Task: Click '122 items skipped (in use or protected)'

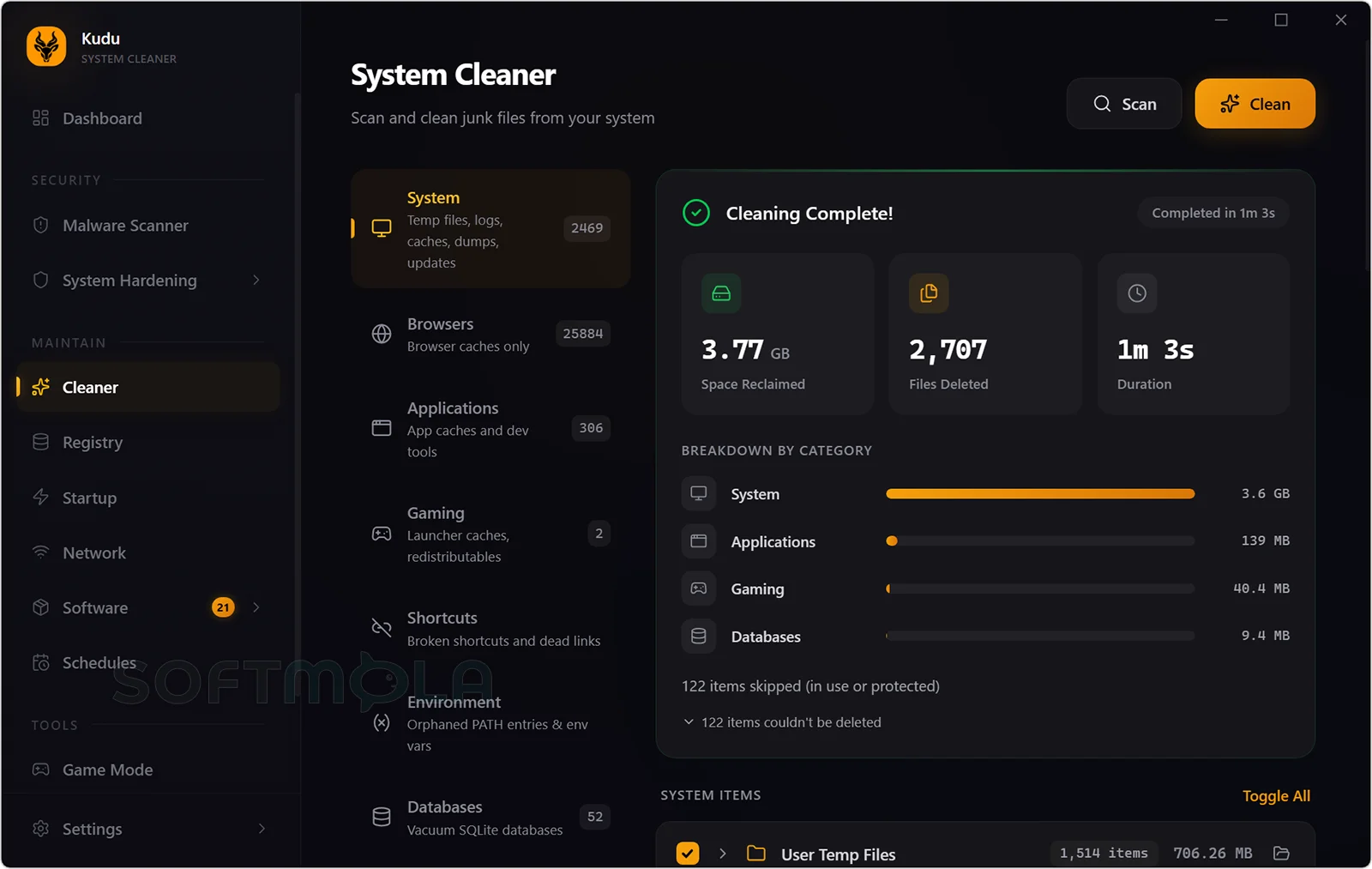Action: click(810, 686)
